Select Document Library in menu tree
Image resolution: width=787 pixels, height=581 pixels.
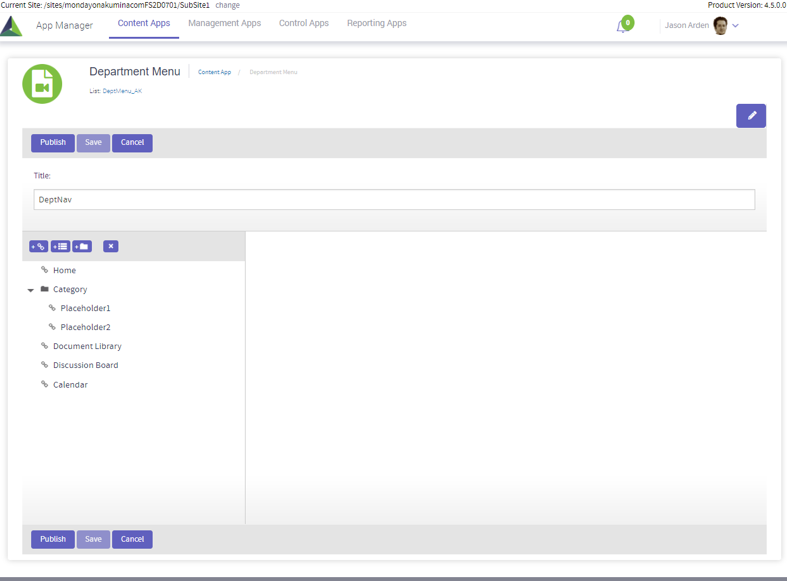(x=87, y=346)
